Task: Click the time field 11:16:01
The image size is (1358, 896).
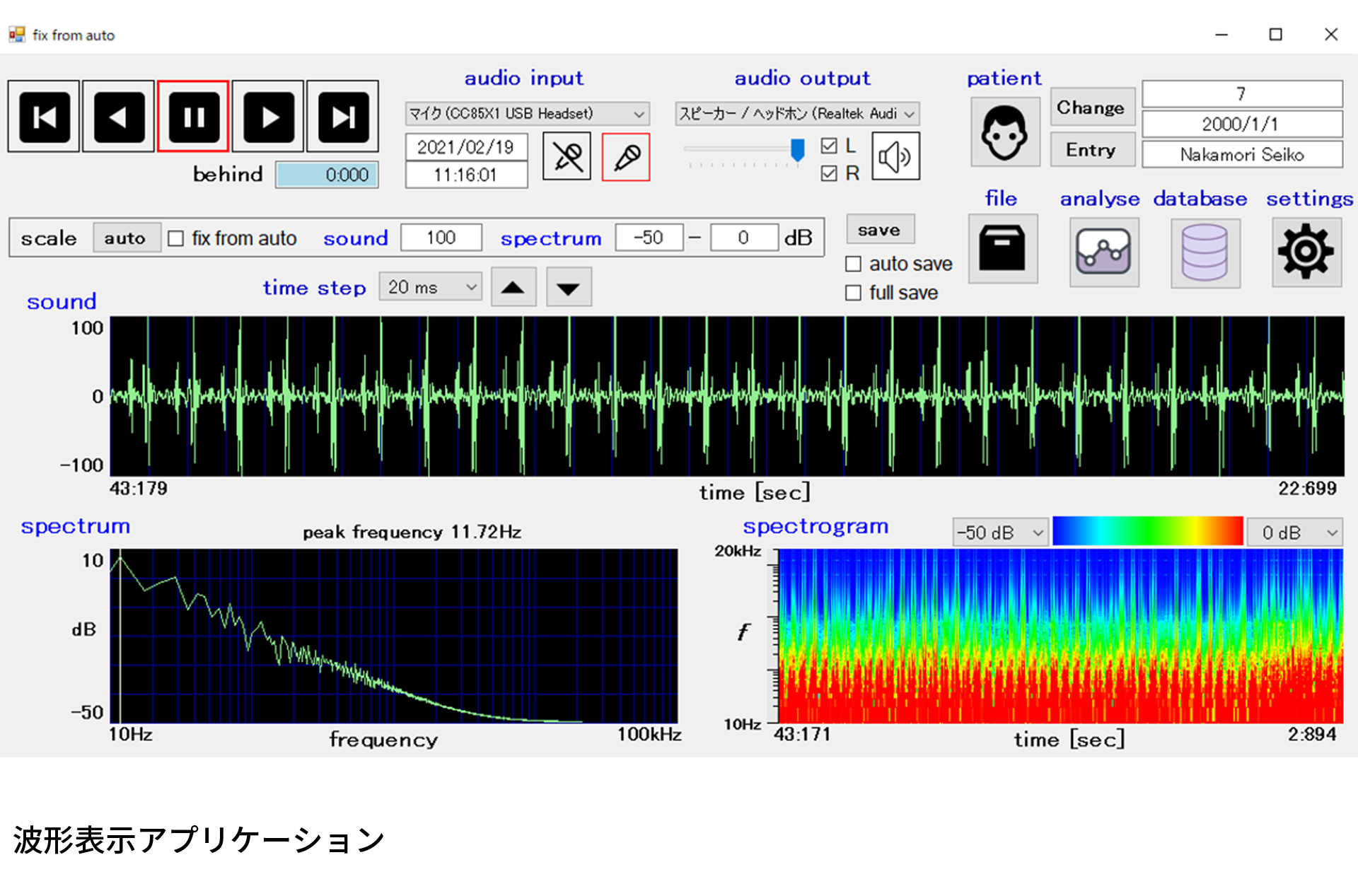Action: (466, 175)
